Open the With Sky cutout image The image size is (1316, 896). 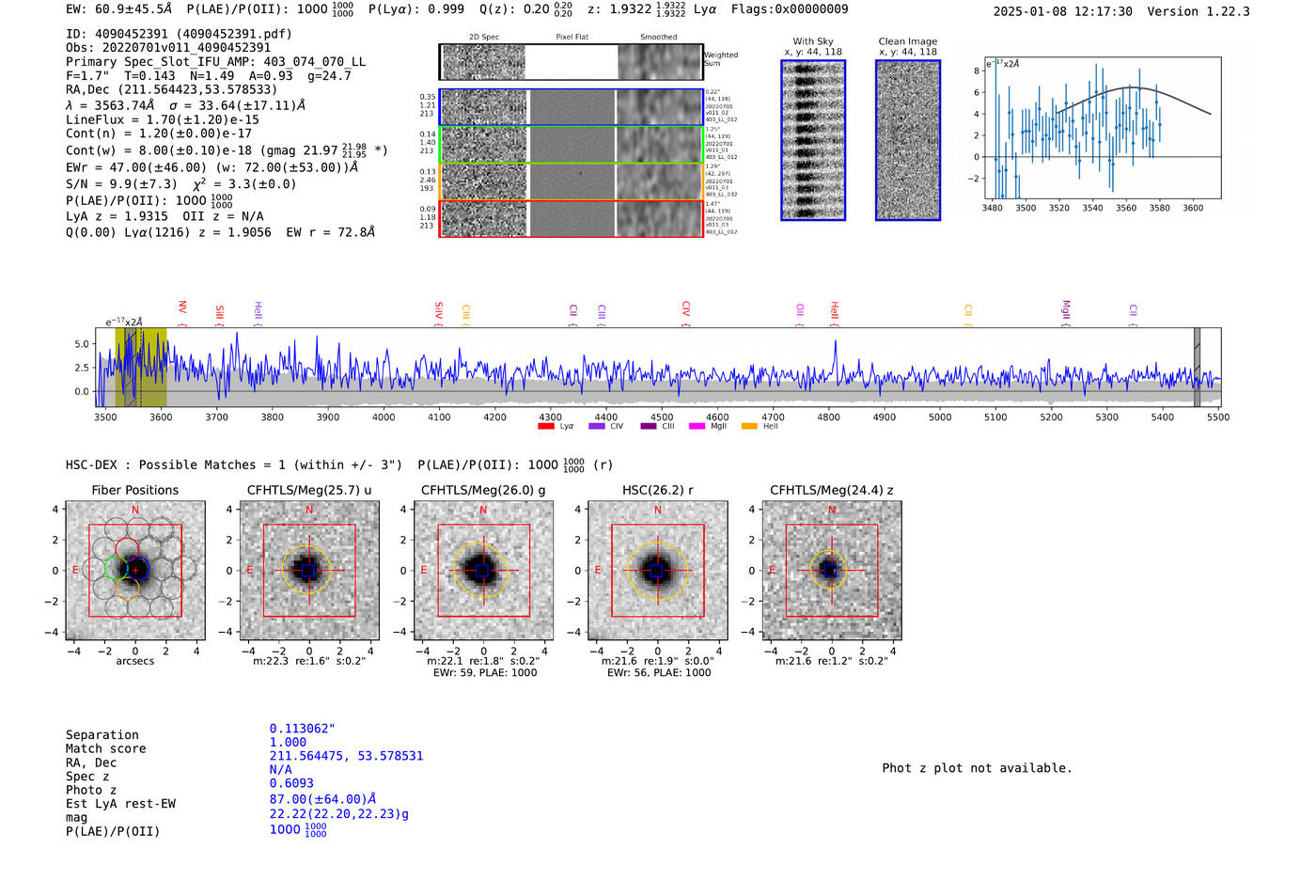[813, 140]
